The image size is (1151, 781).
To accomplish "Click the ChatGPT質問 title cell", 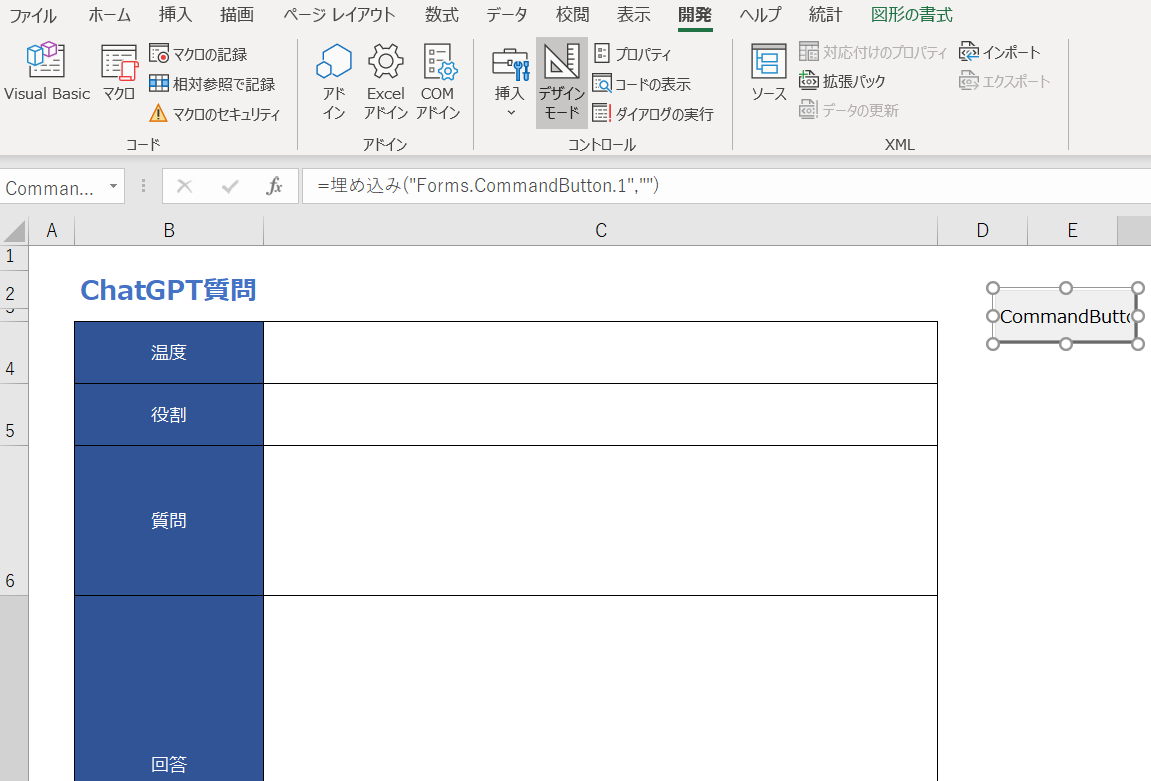I will pos(168,291).
